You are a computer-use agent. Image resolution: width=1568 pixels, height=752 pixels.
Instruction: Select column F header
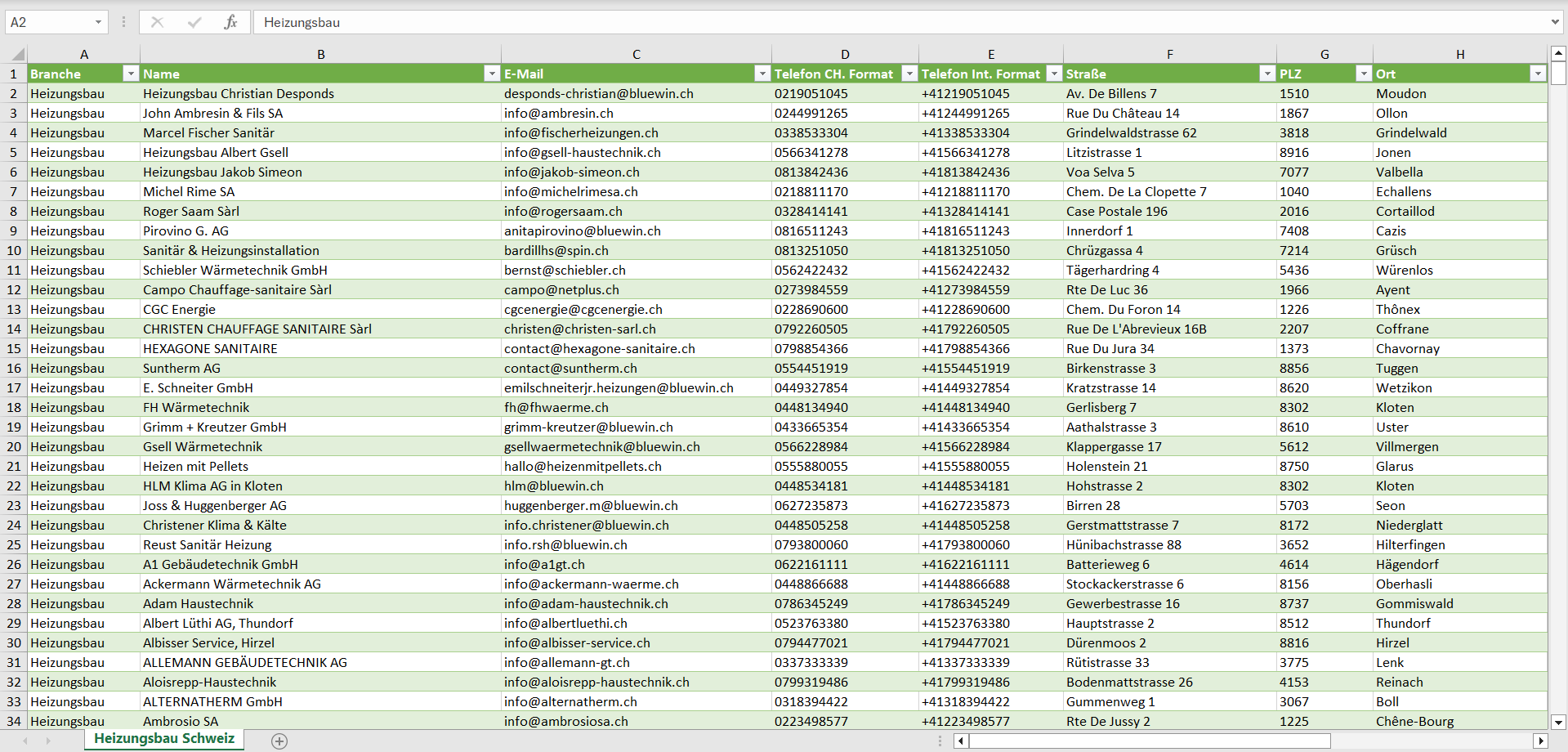pos(1170,55)
